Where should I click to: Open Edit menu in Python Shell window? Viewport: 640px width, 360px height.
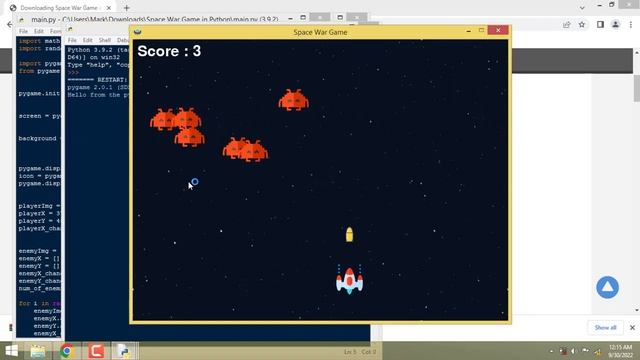[x=87, y=40]
